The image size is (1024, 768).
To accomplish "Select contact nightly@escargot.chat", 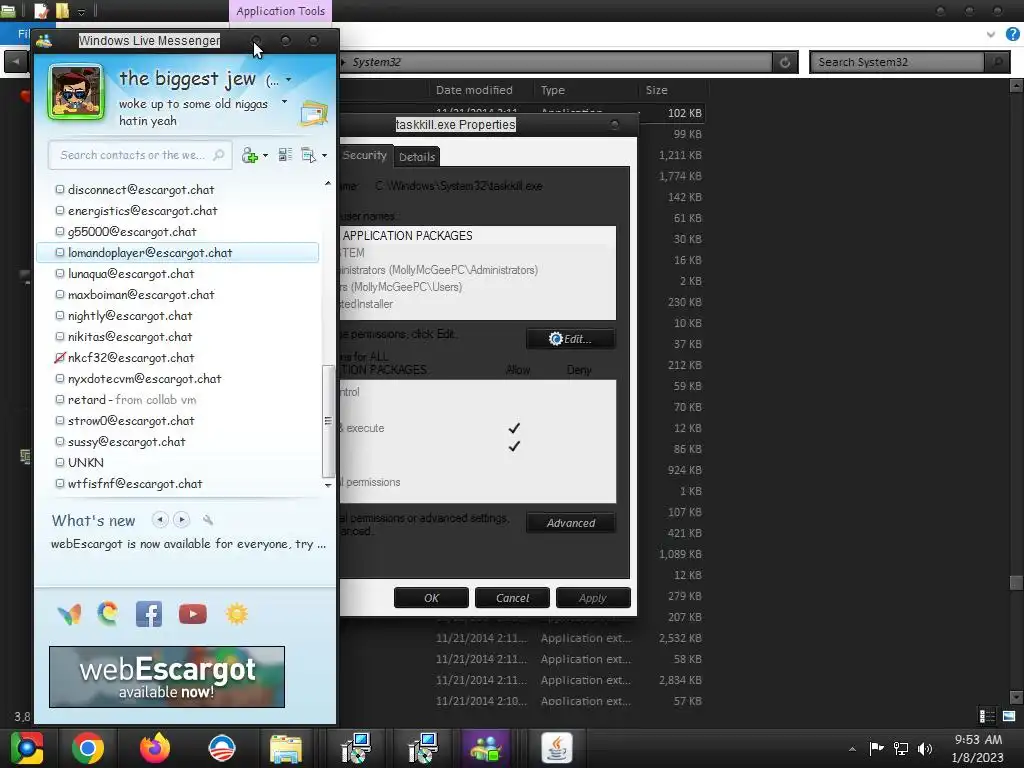I will (130, 316).
